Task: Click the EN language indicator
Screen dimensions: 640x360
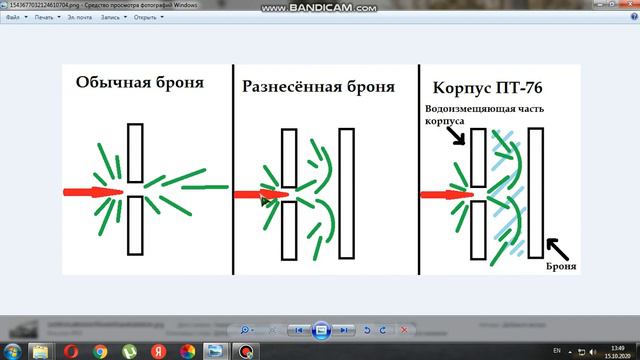Action: click(x=557, y=351)
